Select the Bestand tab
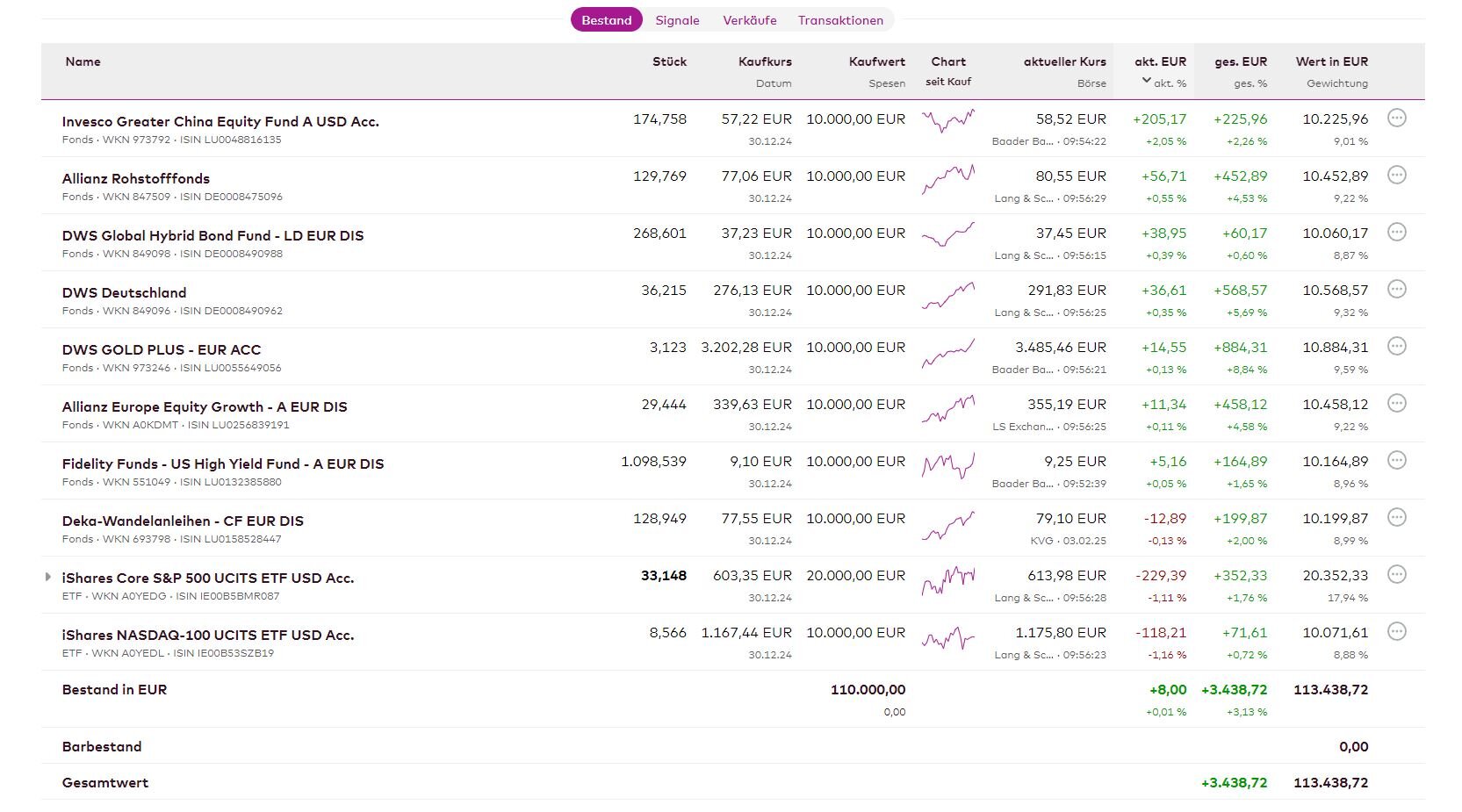 (x=606, y=20)
